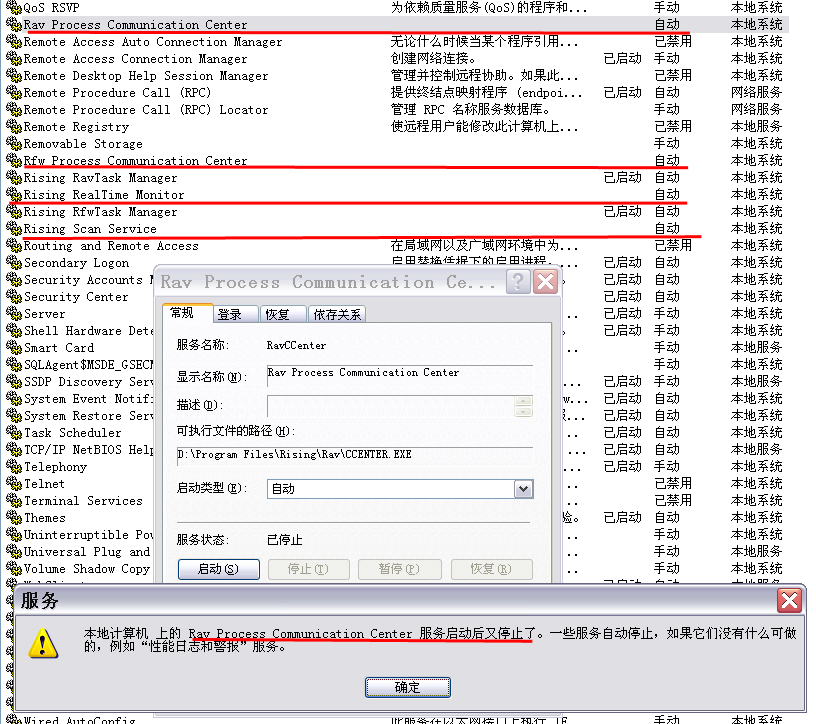Switch to the 登录 tab
816x724 pixels.
tap(235, 314)
